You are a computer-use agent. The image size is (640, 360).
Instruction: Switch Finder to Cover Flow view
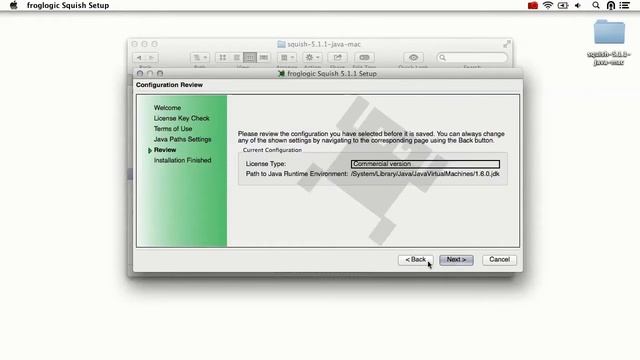264,58
